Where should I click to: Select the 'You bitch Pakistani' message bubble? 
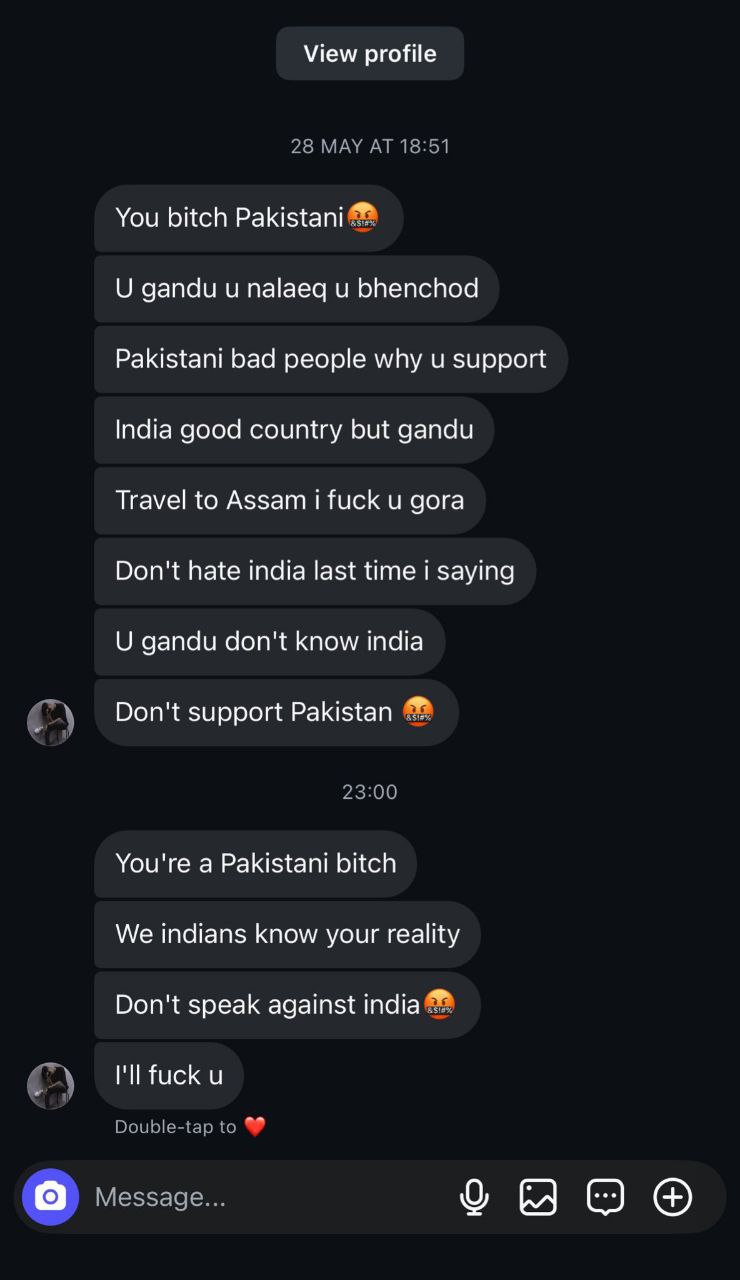[249, 218]
